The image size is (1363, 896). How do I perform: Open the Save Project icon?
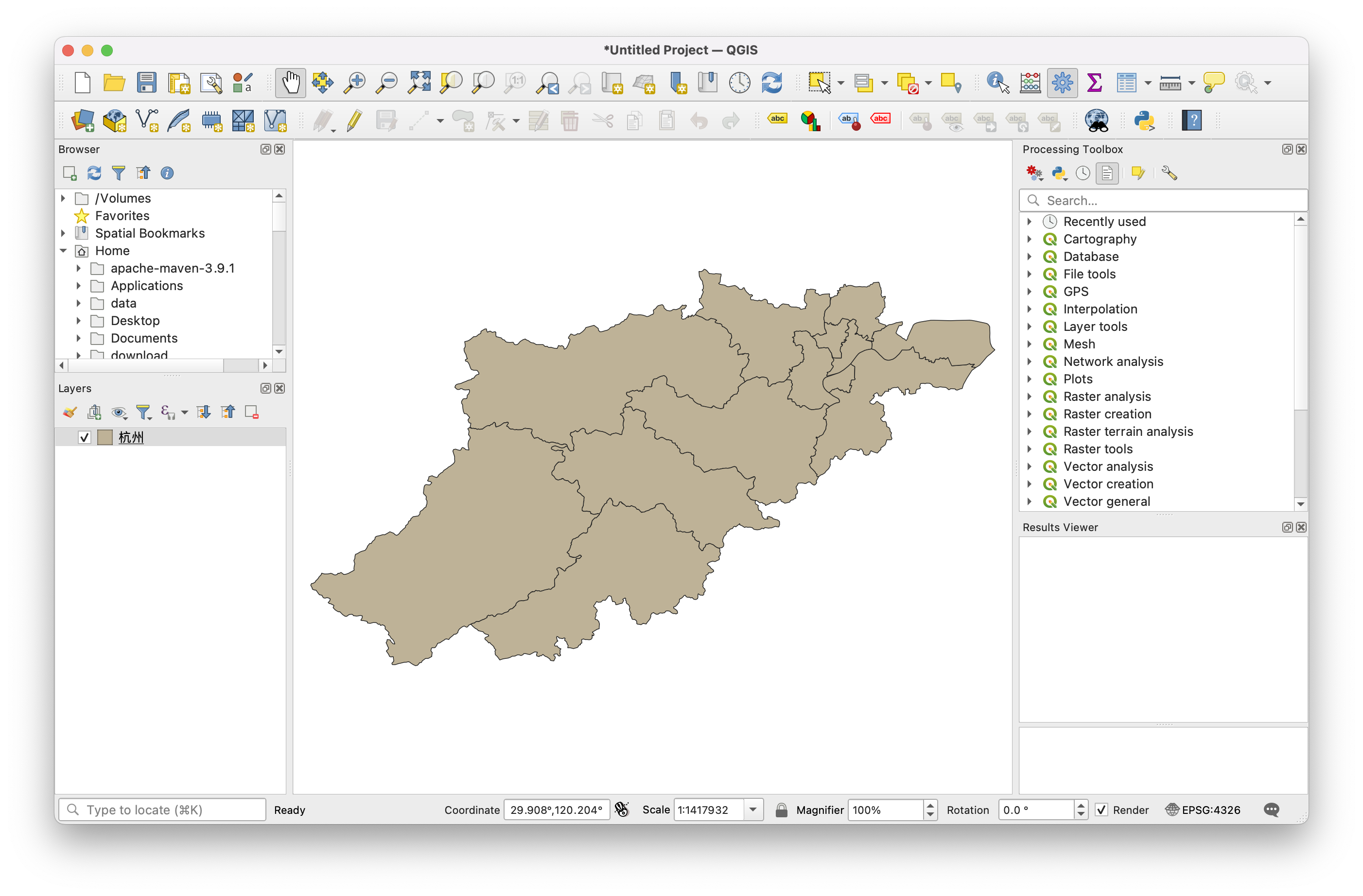[147, 83]
